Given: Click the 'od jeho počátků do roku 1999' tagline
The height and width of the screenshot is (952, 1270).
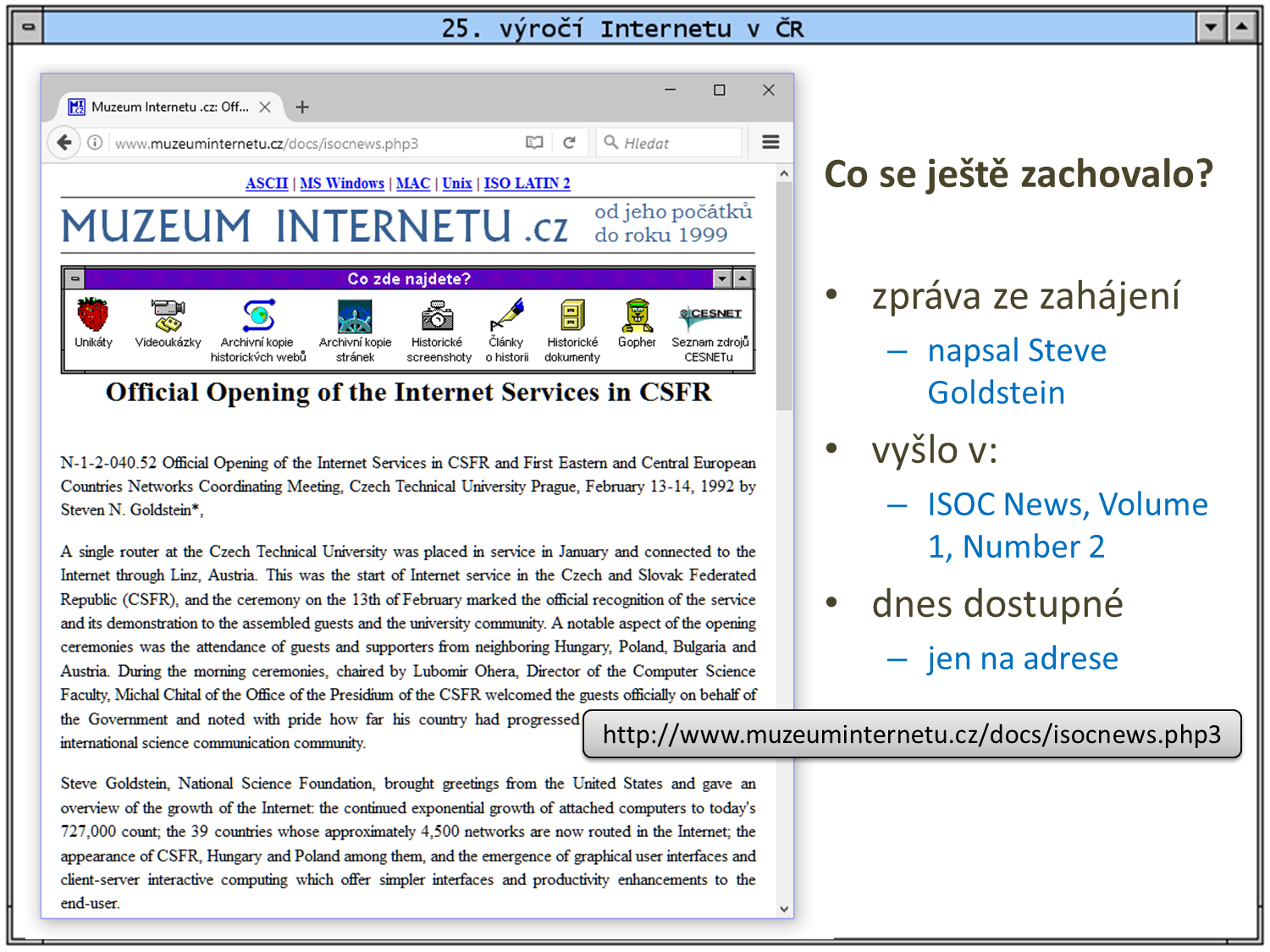Looking at the screenshot, I should 673,223.
